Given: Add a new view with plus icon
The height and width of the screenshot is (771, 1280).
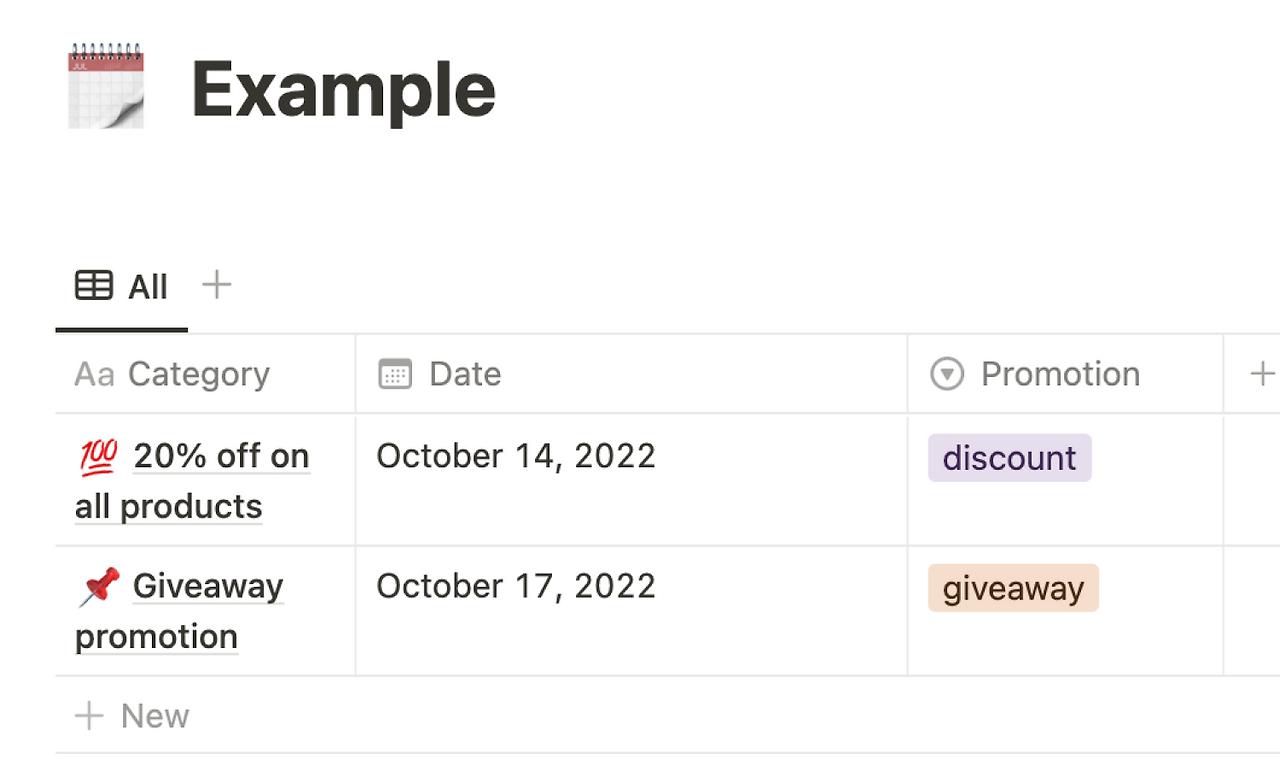Looking at the screenshot, I should tap(216, 285).
